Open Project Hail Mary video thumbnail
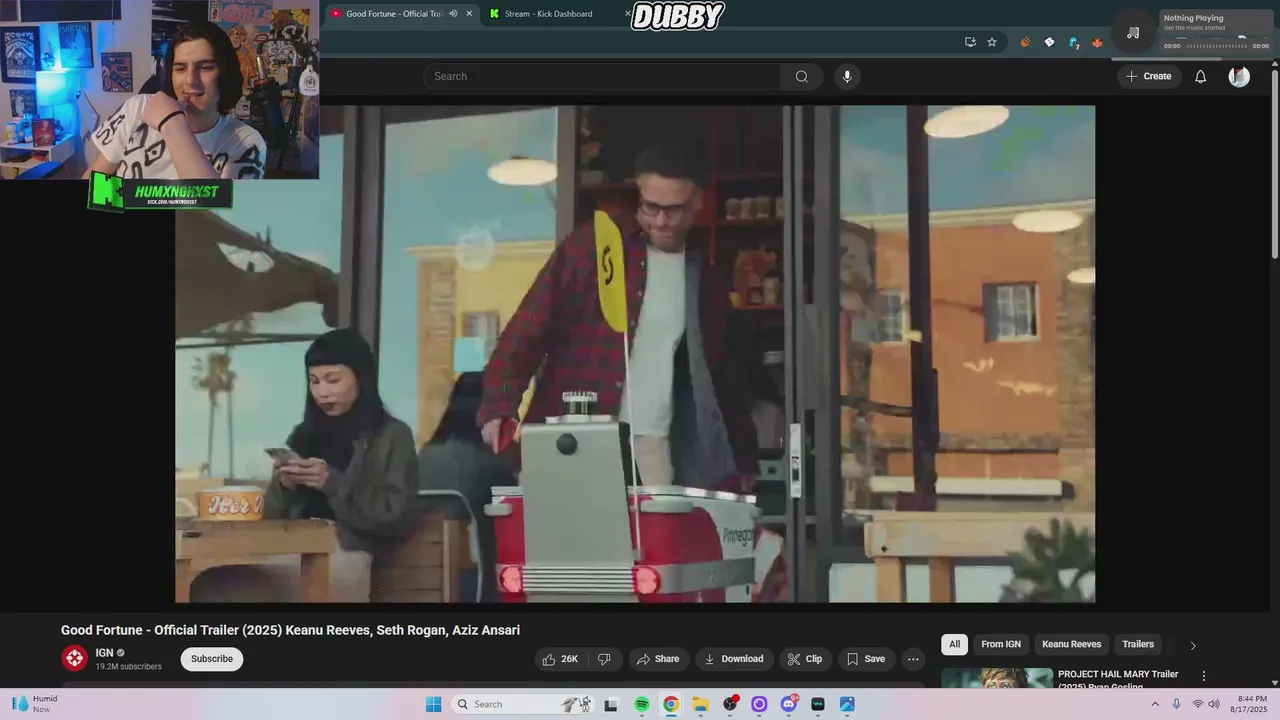The image size is (1280, 720). [997, 679]
